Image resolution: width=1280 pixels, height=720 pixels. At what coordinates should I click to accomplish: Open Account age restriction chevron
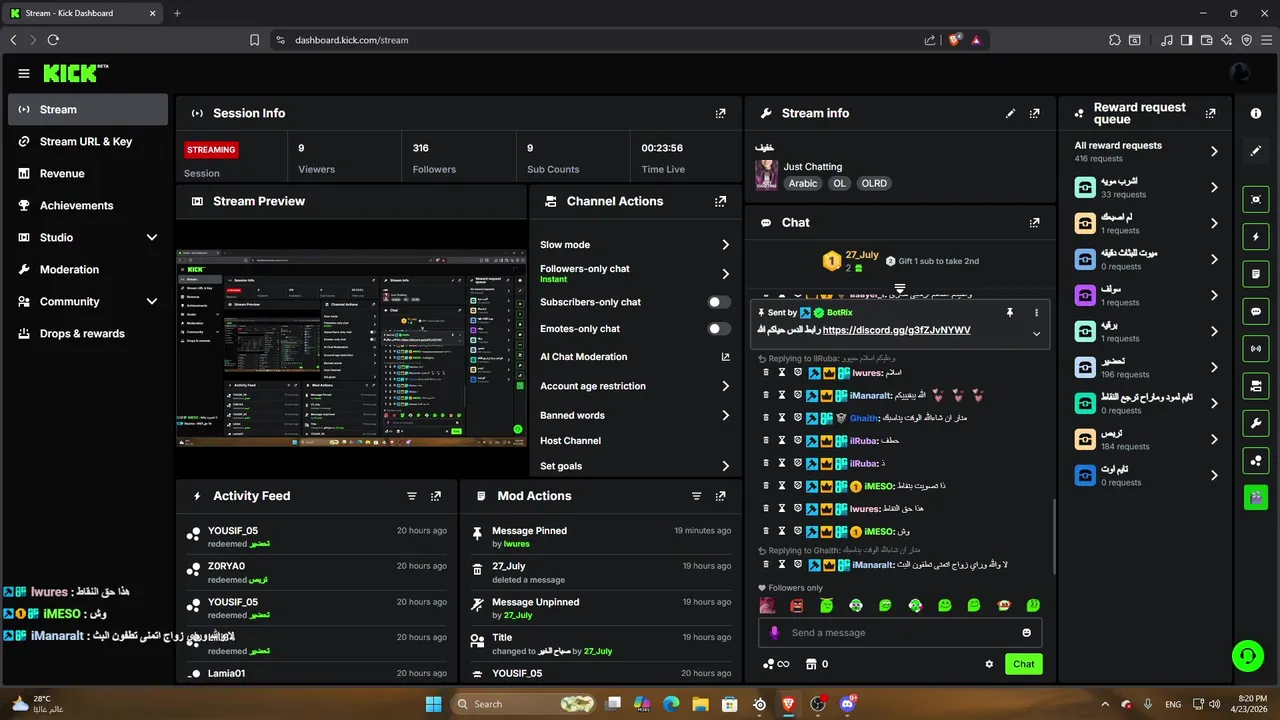point(726,386)
